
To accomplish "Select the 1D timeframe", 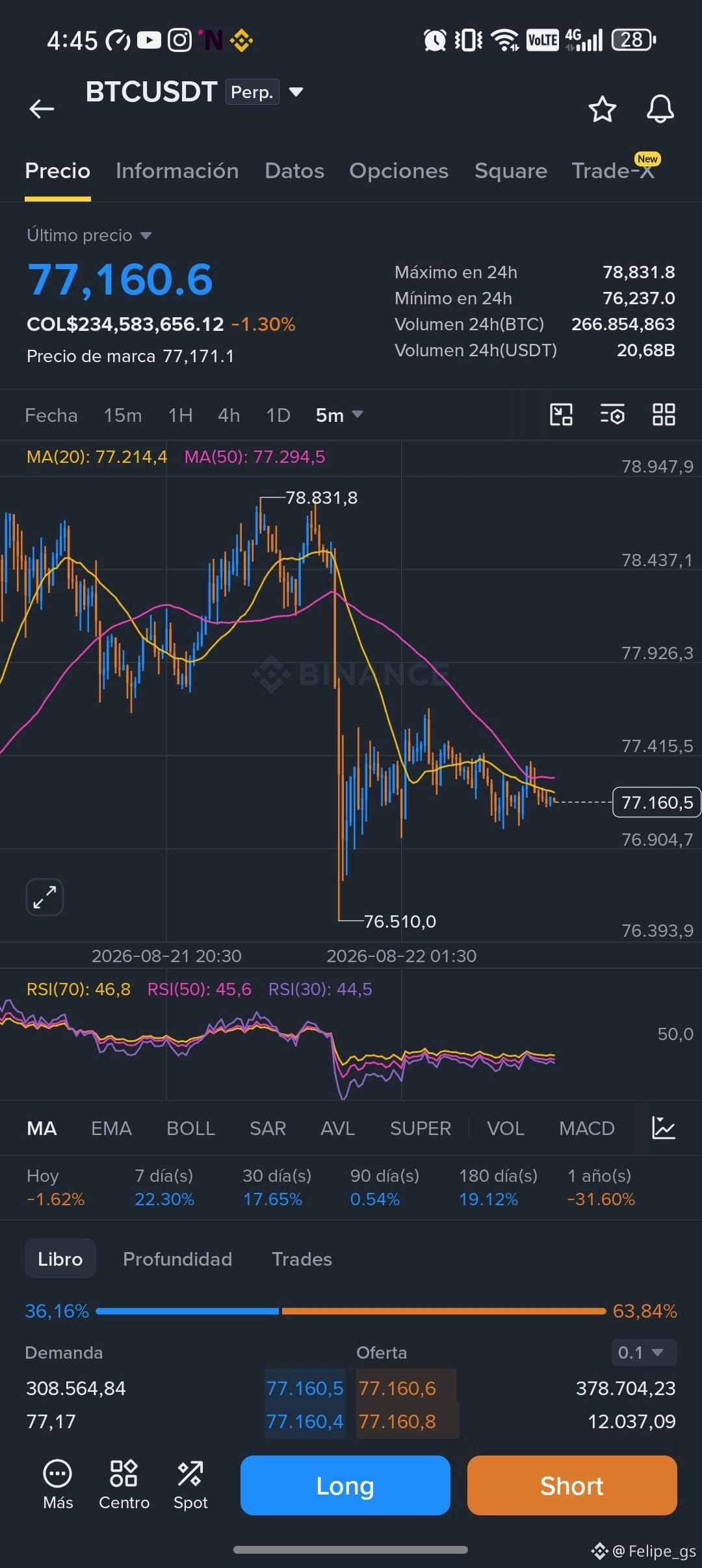I will pos(278,415).
